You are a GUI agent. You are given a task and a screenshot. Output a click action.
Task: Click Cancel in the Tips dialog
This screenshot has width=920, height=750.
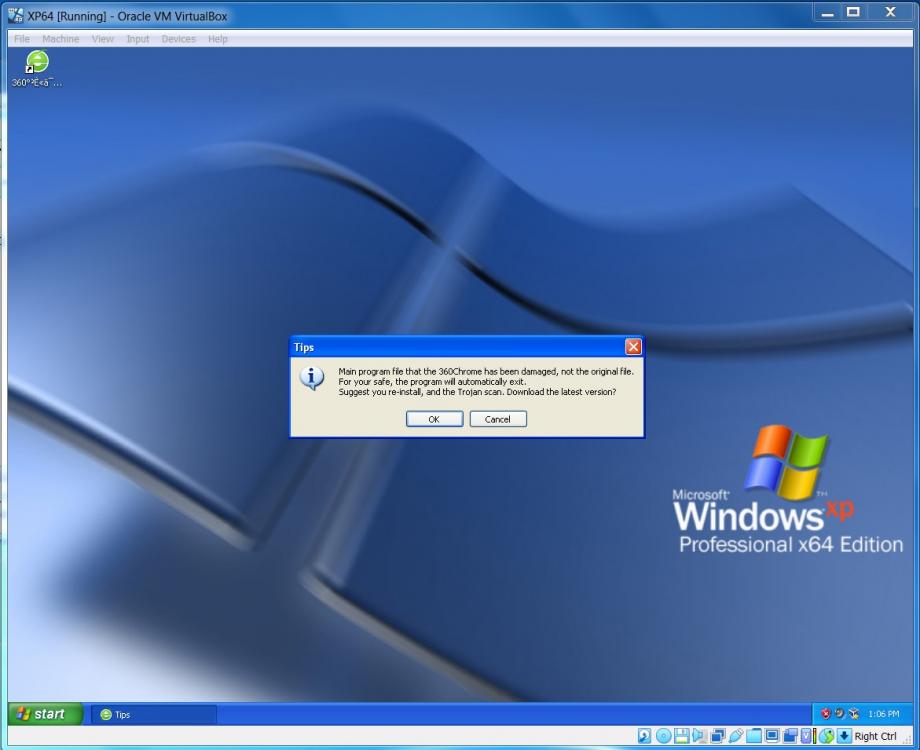coord(498,419)
